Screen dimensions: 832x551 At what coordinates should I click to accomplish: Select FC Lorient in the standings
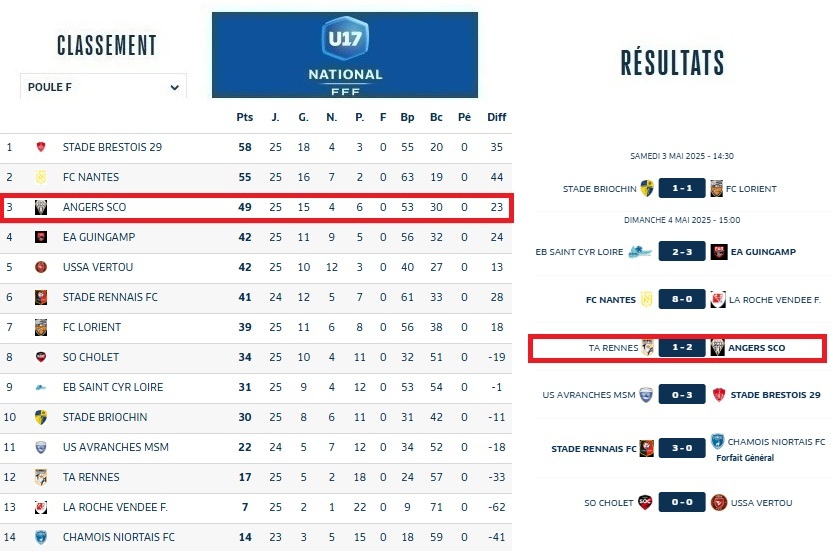[92, 327]
